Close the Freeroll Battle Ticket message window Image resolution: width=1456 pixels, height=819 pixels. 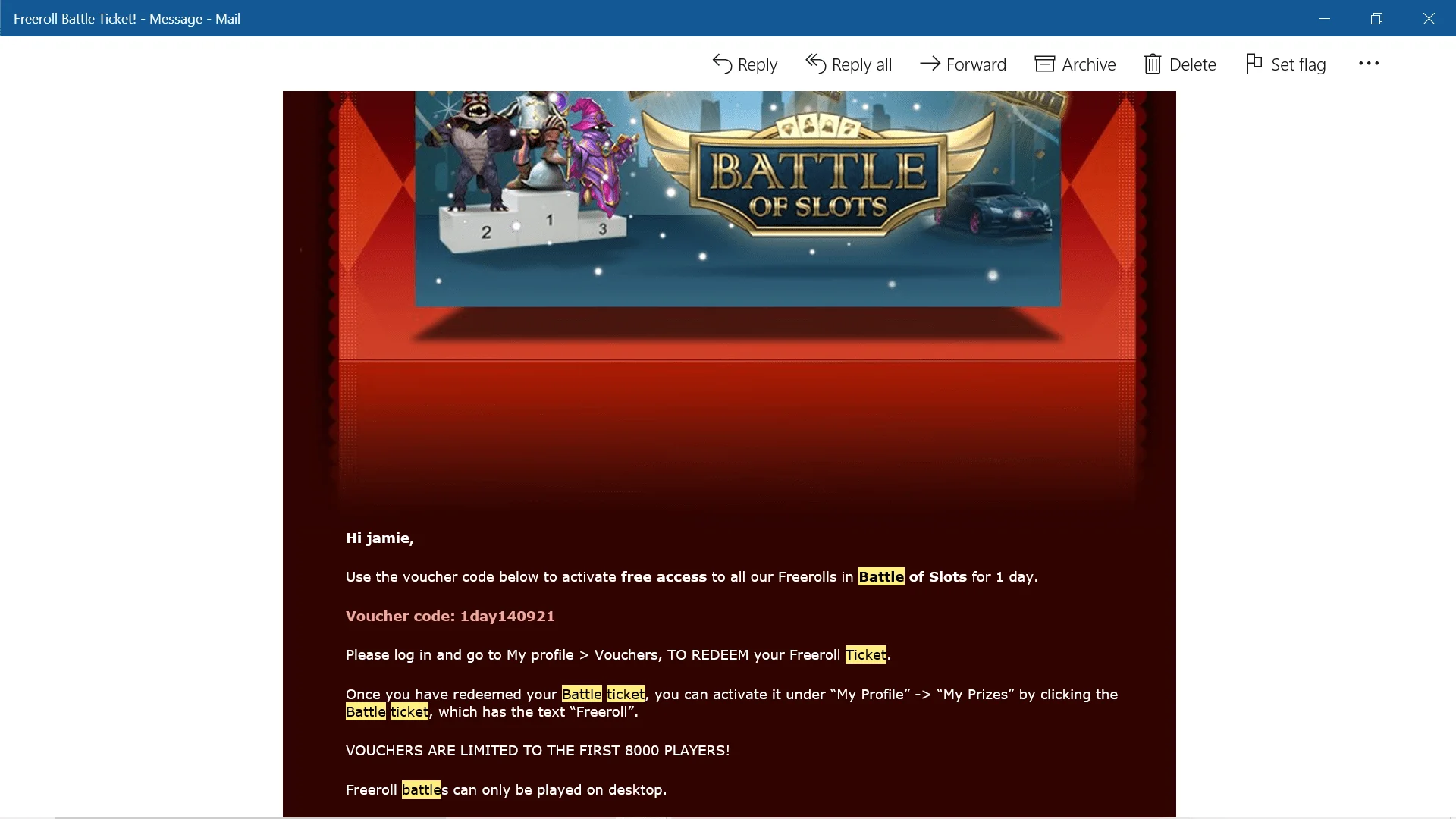[1429, 18]
